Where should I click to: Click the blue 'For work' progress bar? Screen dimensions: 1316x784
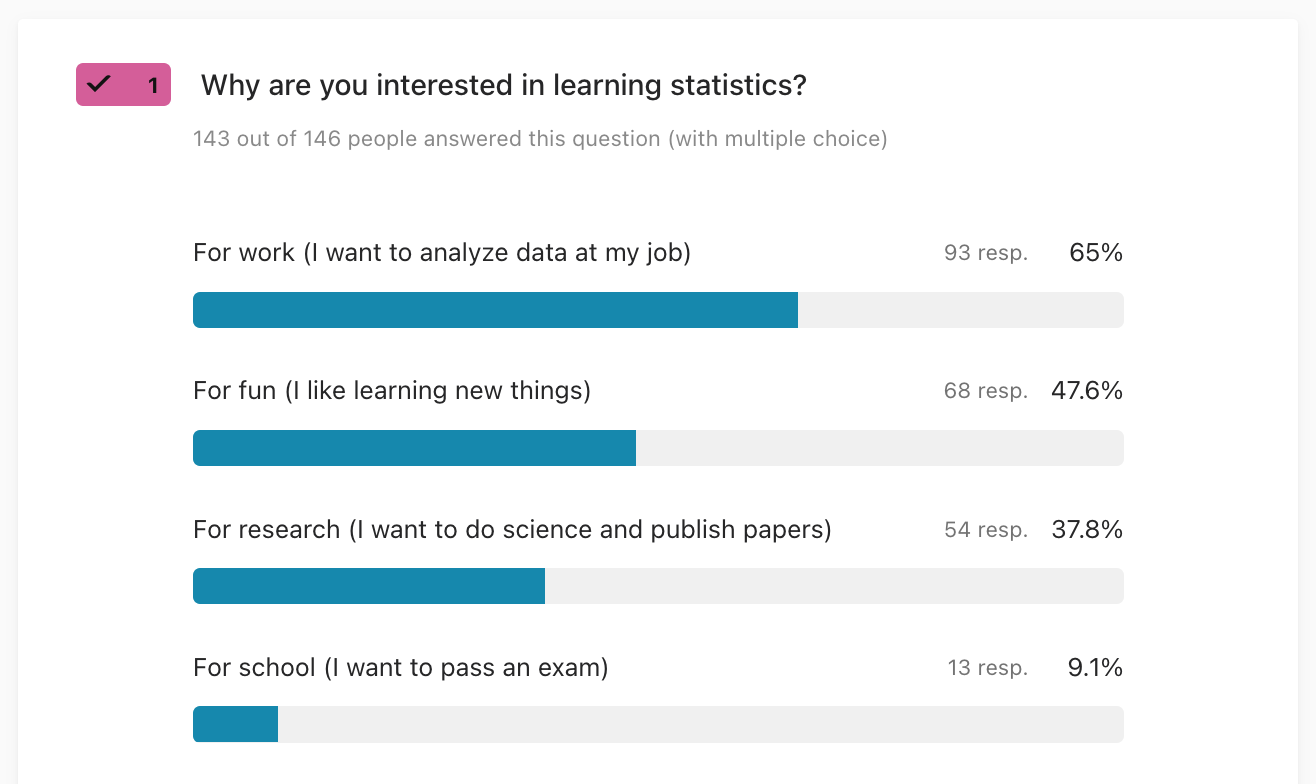[x=495, y=310]
